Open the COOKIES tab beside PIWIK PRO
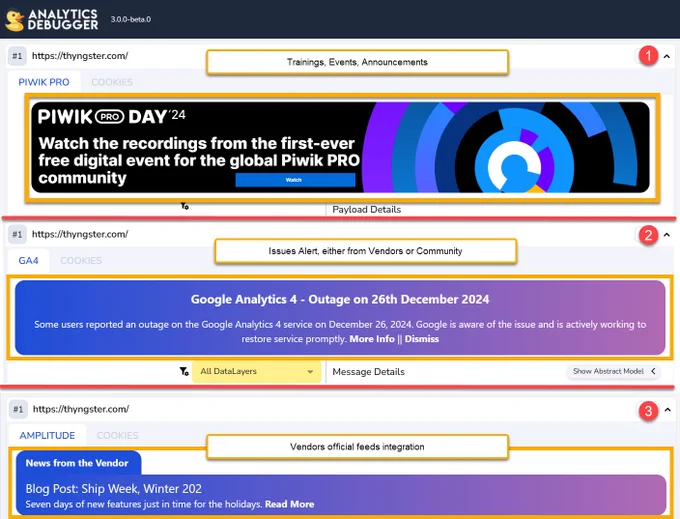Image resolution: width=680 pixels, height=519 pixels. coord(112,82)
